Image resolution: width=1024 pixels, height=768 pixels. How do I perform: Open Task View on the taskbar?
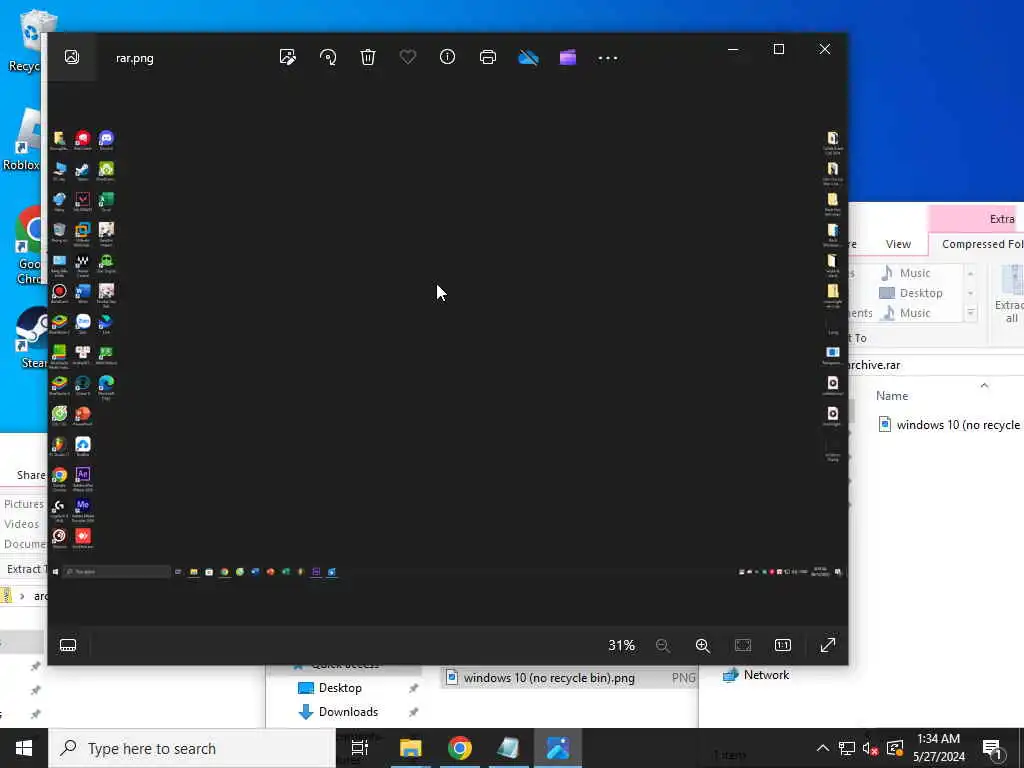click(360, 748)
